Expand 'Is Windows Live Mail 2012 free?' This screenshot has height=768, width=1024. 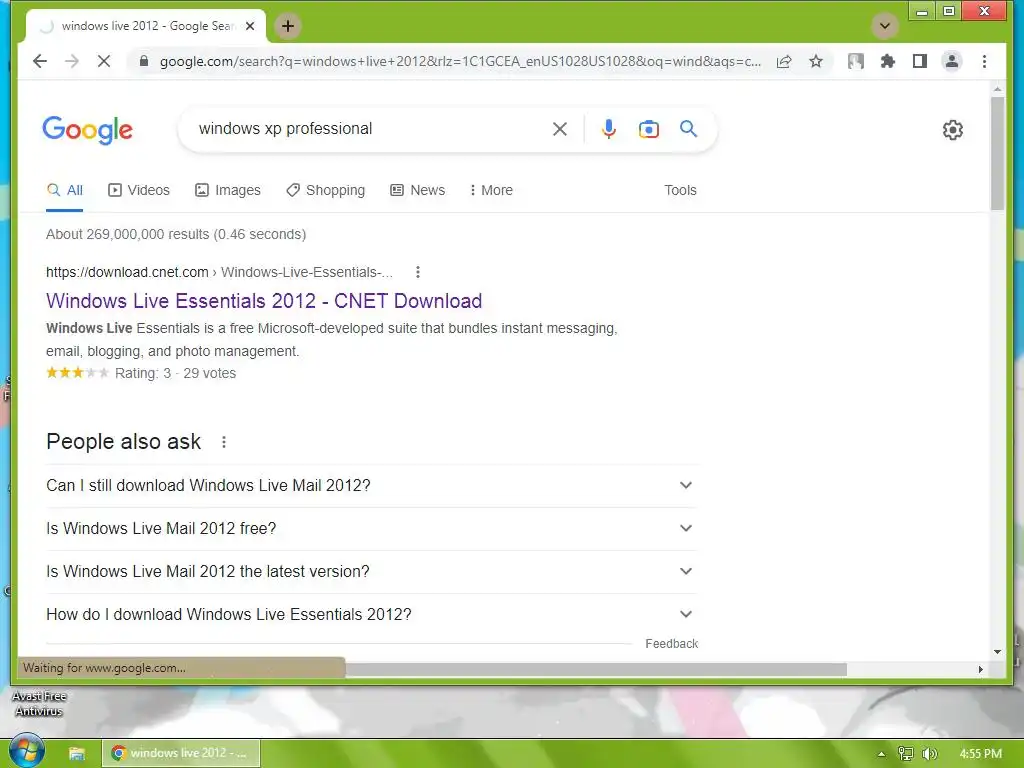[371, 528]
